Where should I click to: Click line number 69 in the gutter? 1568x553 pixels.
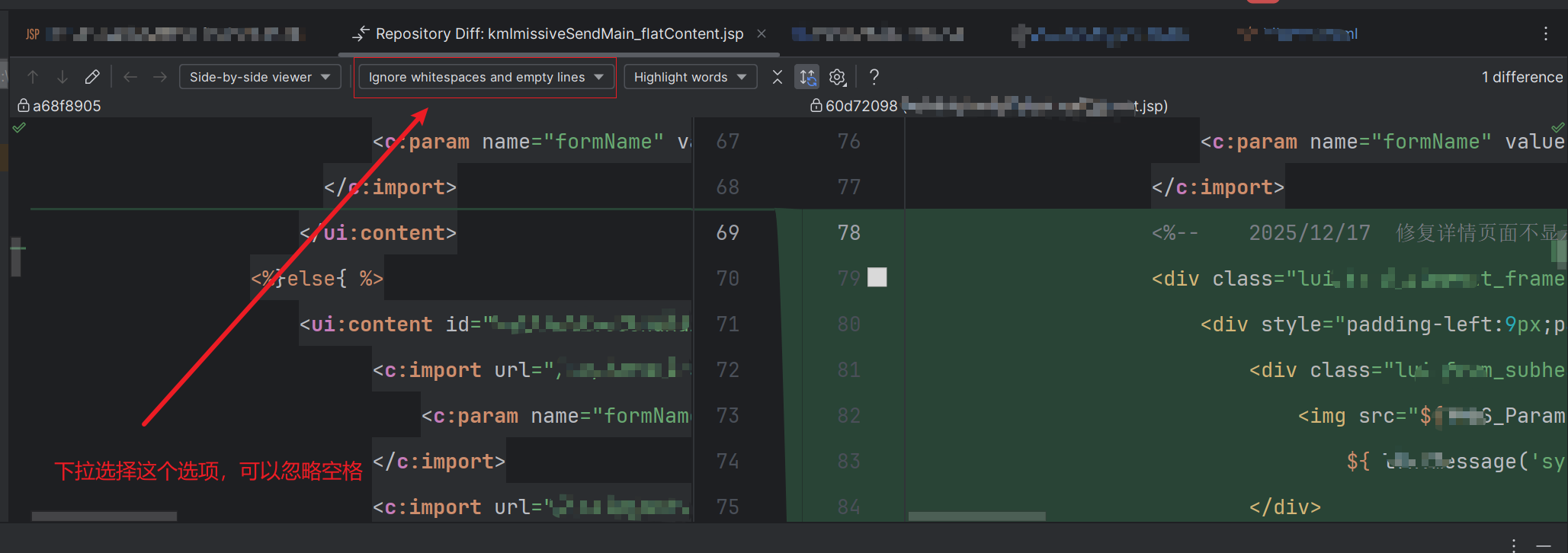tap(728, 232)
